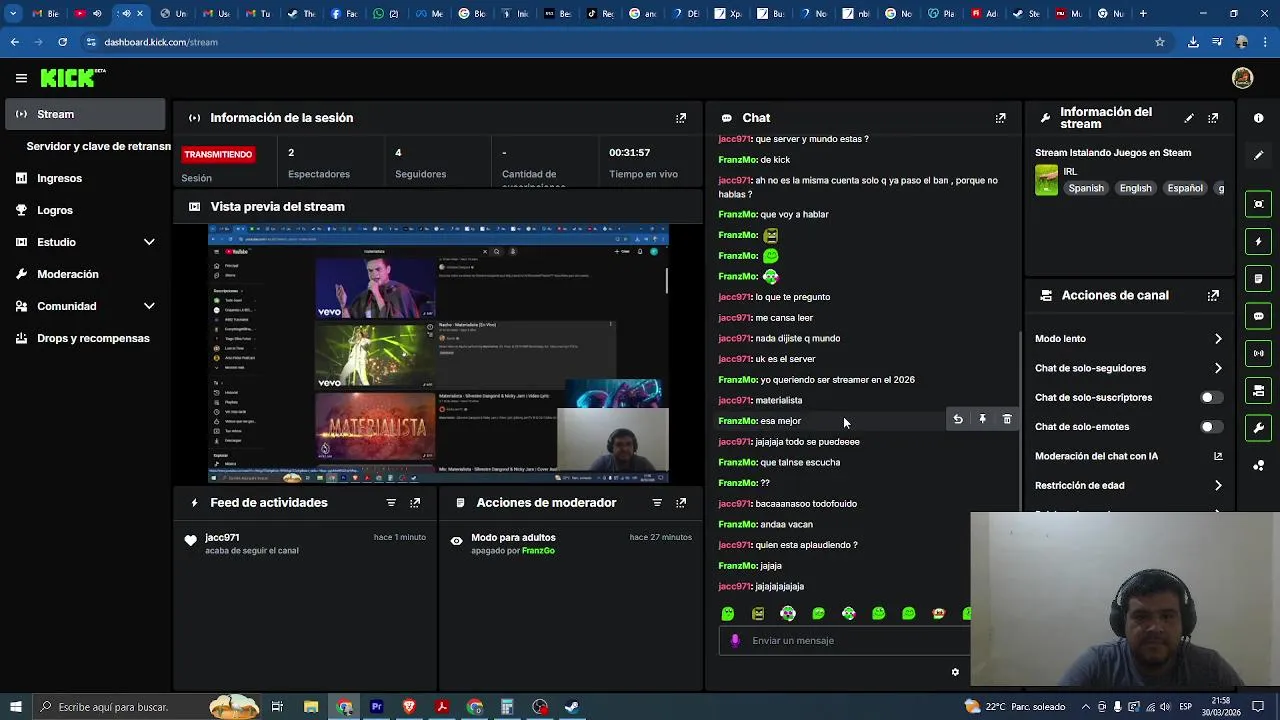Insert the red-faced emote in quick emotes row

938,614
